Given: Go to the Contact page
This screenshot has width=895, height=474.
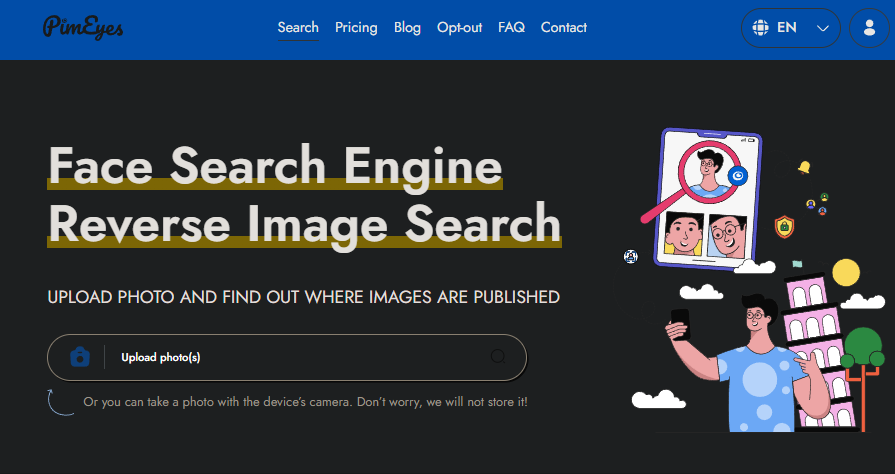Looking at the screenshot, I should pos(564,27).
